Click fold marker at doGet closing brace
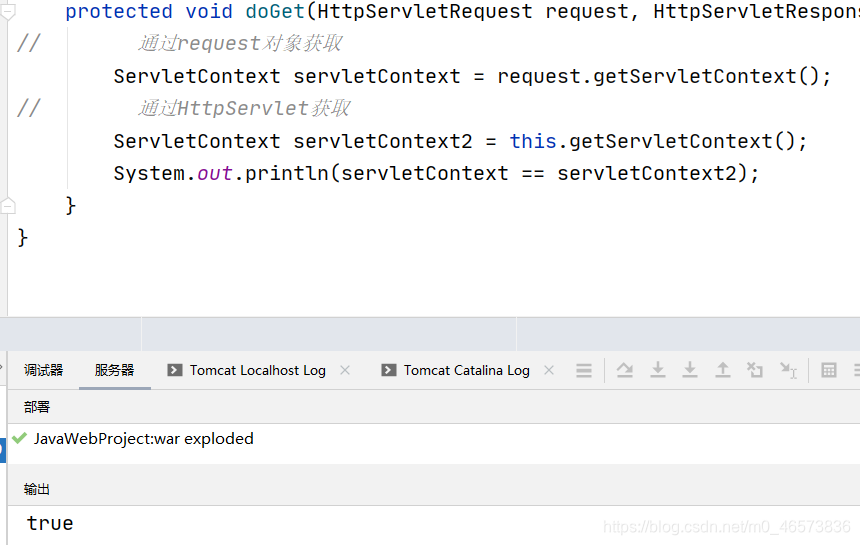Image resolution: width=860 pixels, height=545 pixels. pos(8,206)
